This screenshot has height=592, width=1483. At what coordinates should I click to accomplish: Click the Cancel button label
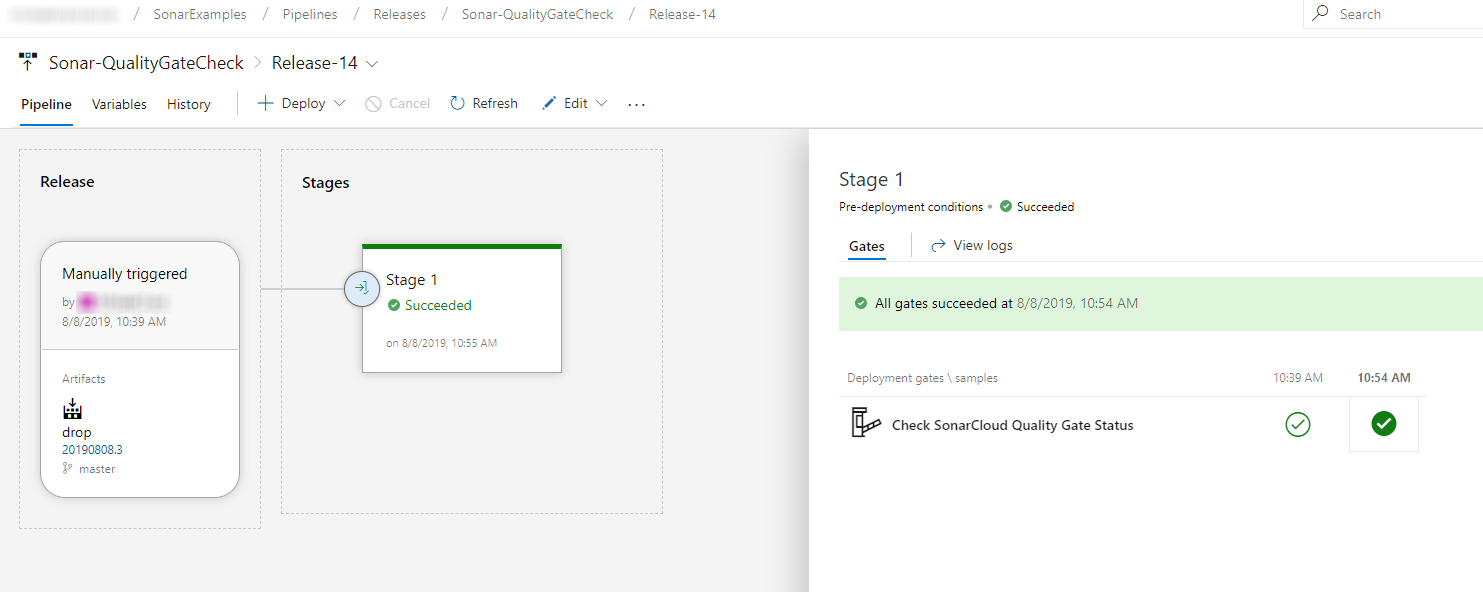click(x=410, y=104)
